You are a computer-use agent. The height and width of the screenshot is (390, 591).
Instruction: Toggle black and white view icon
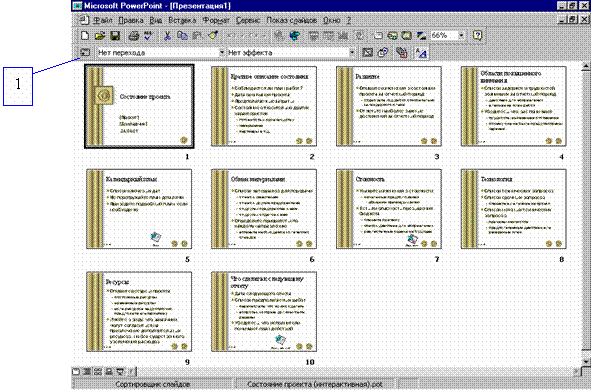pyautogui.click(x=421, y=35)
